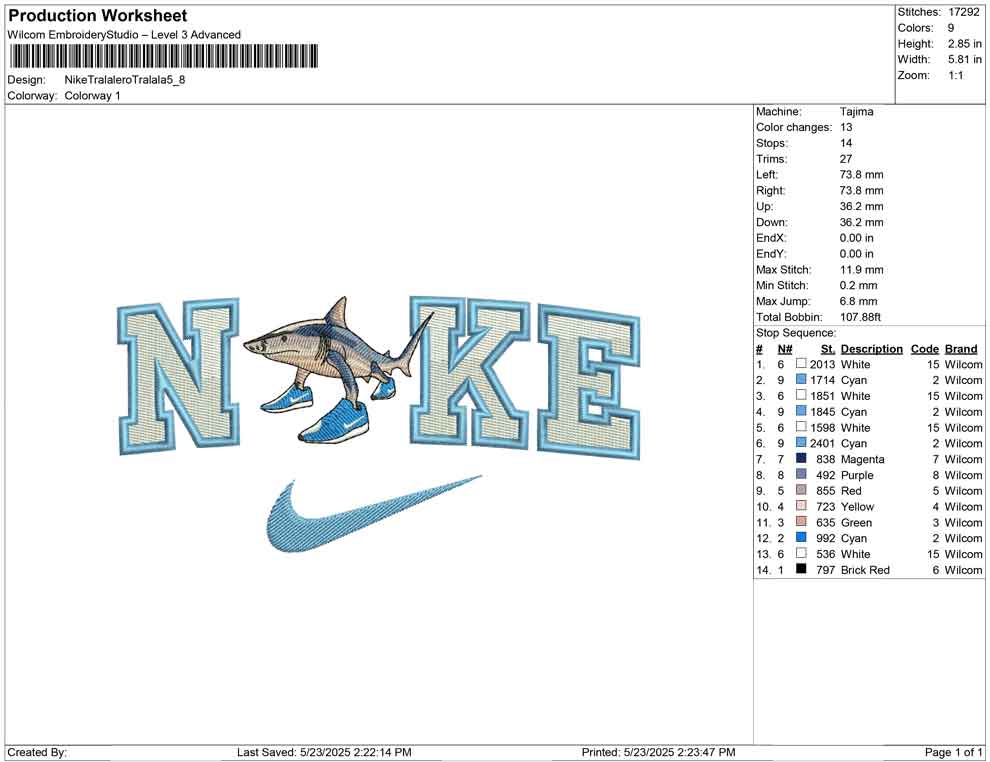Click 'Last Saved: 5/23/2025 2:22:14 PM' in footer

pos(325,752)
